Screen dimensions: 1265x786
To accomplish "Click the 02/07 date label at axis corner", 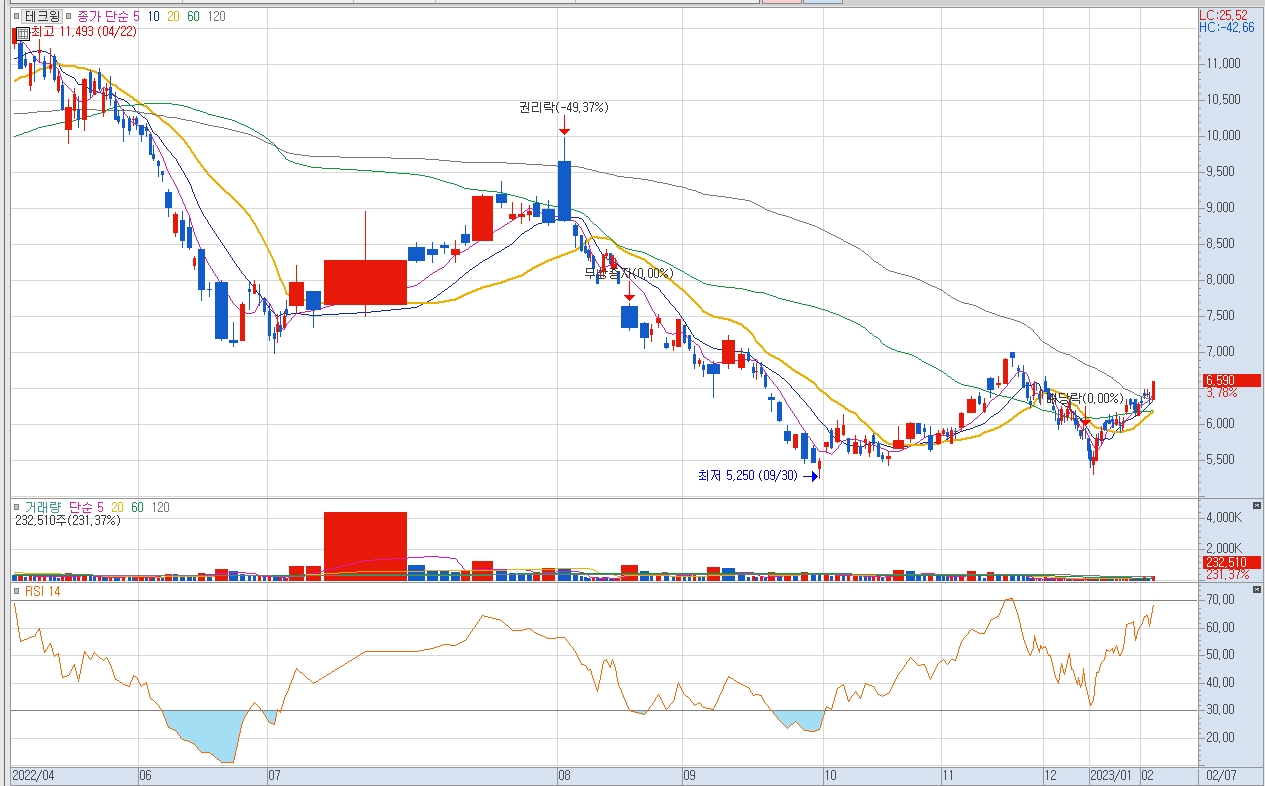I will tap(1221, 775).
